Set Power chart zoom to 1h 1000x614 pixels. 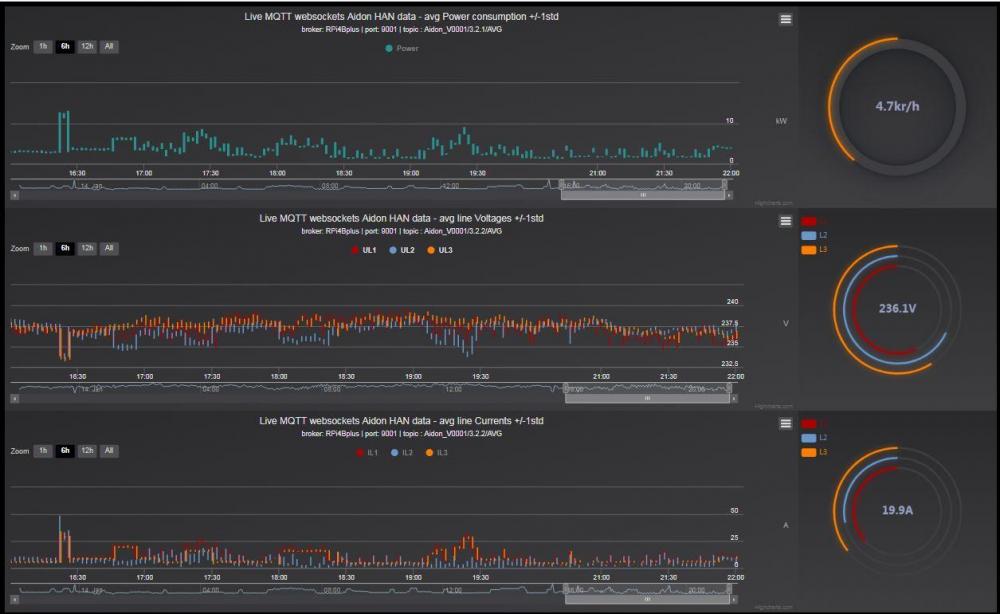click(x=42, y=46)
